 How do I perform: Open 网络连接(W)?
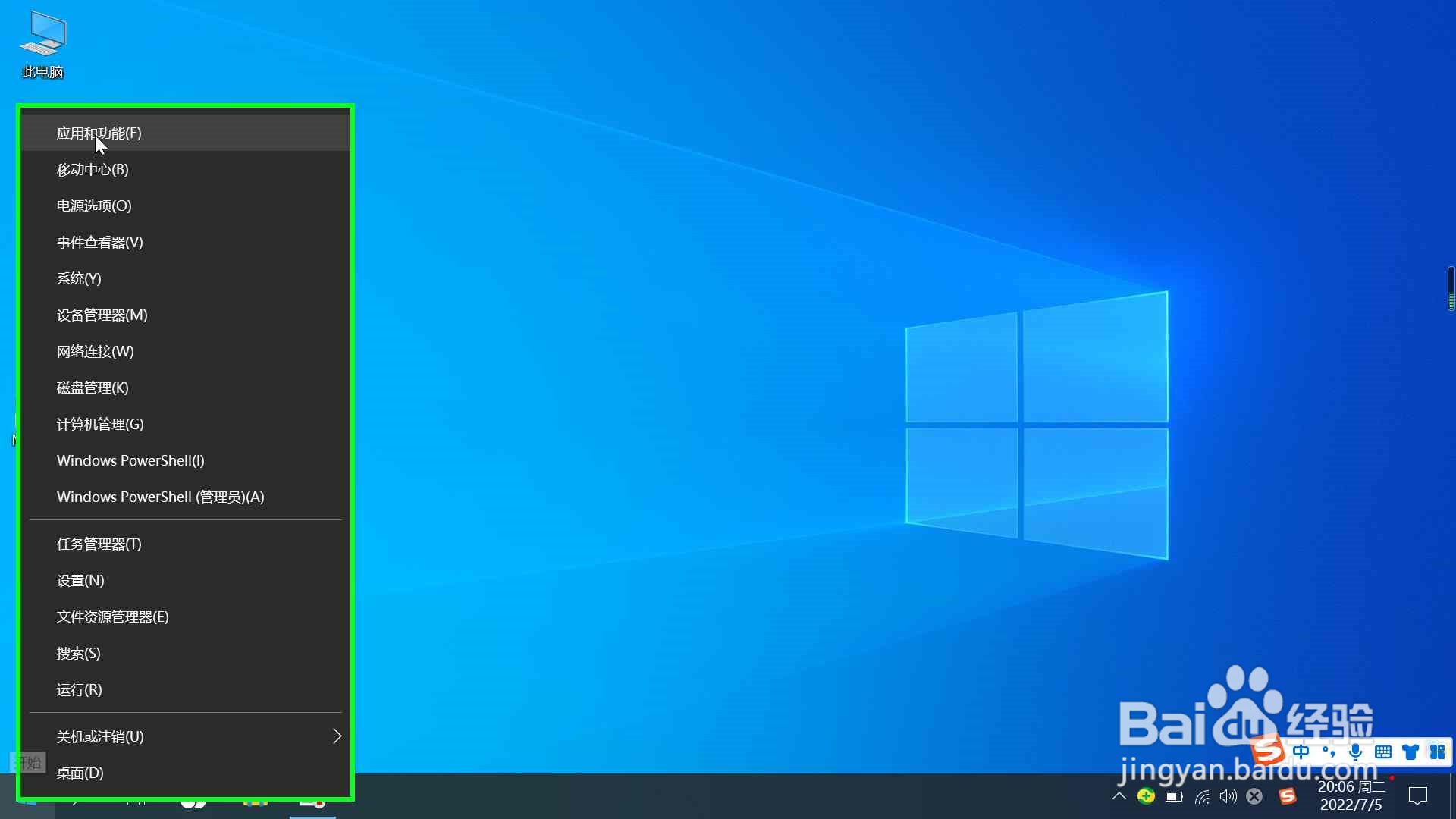(x=186, y=352)
